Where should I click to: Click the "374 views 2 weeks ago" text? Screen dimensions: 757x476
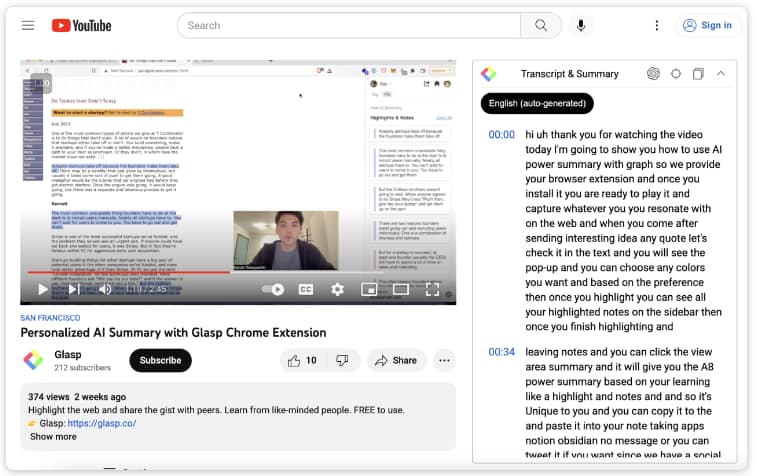tap(77, 397)
